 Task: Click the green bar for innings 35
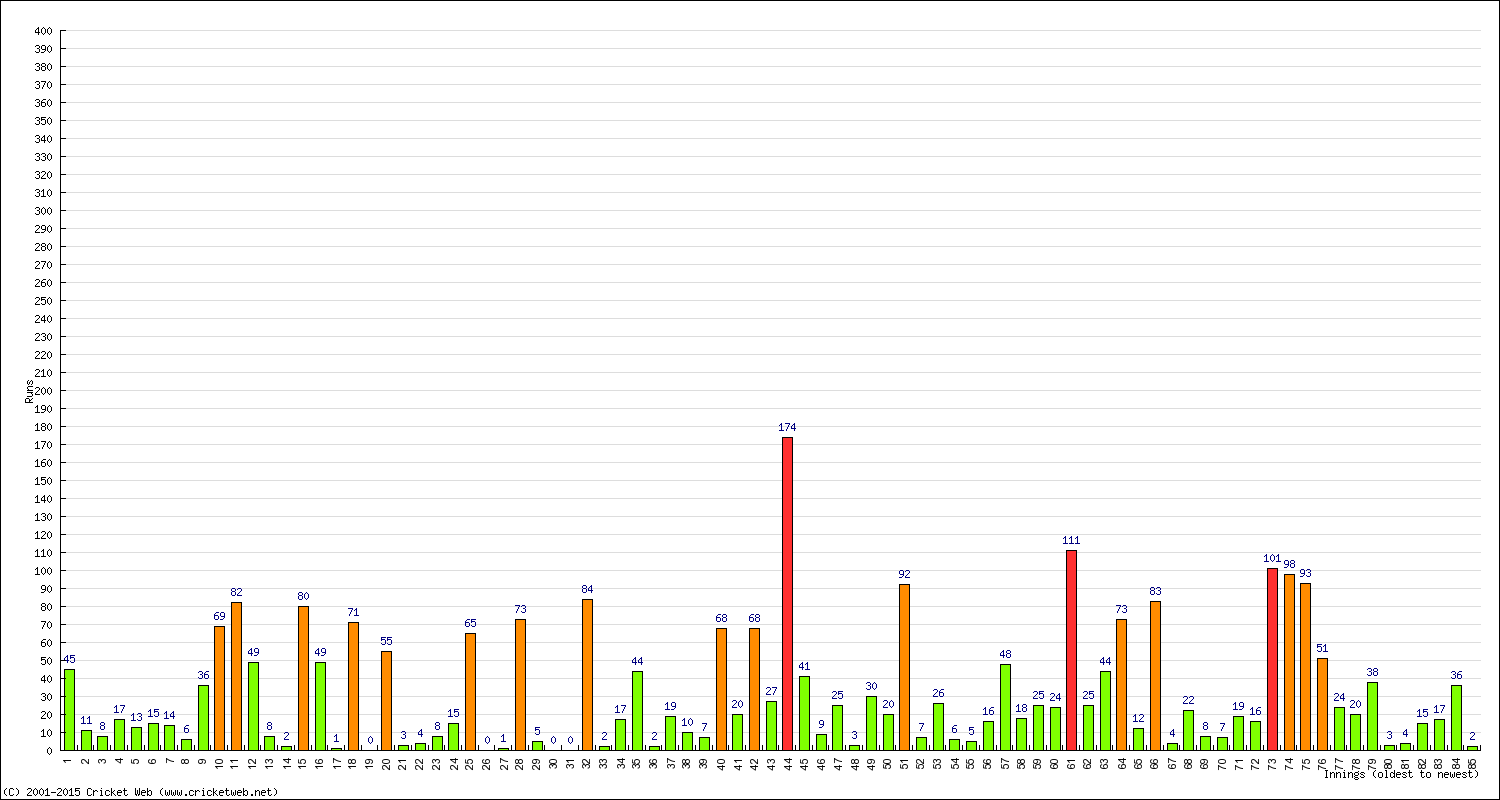coord(637,711)
